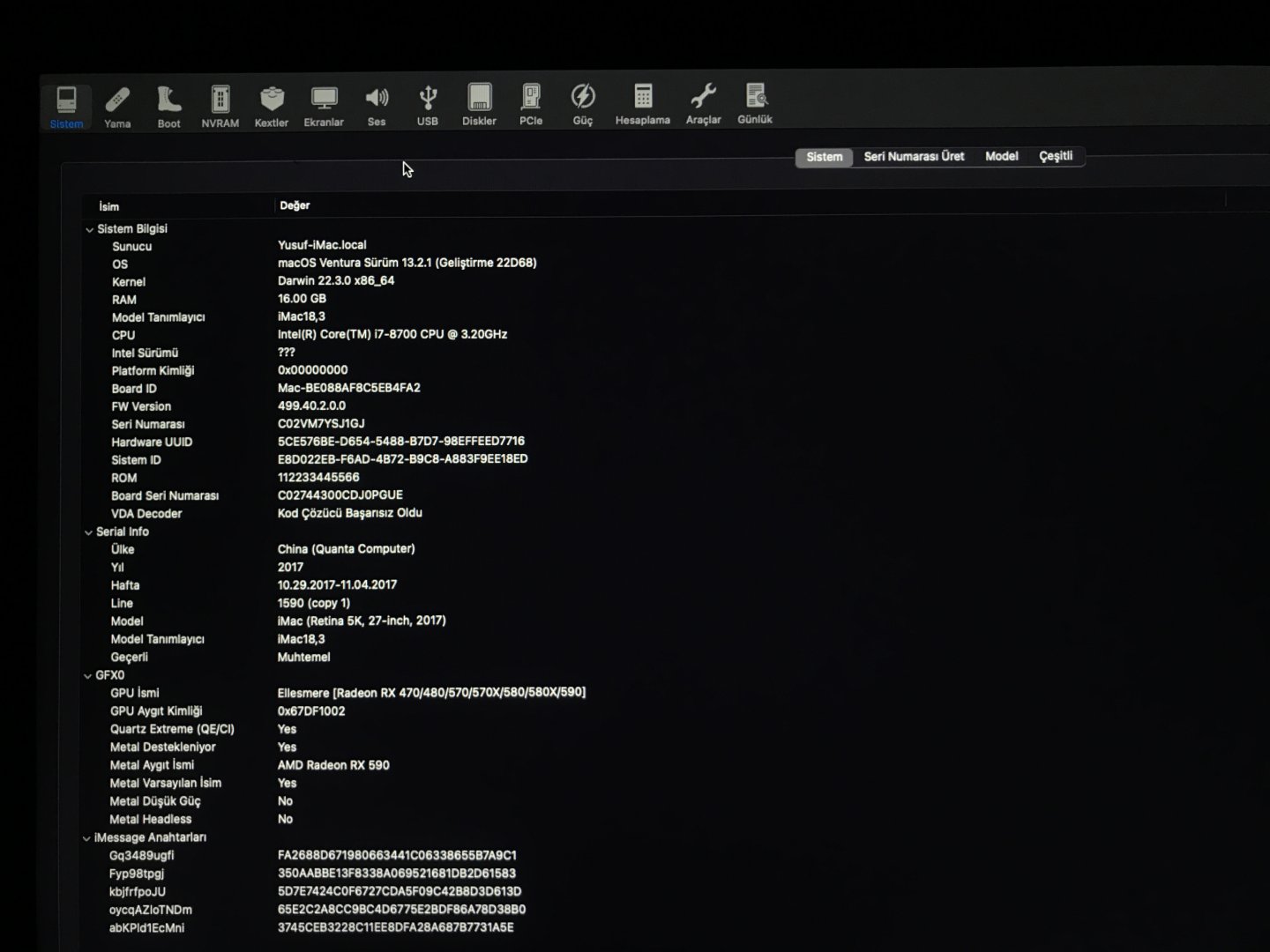Click the firmware version 499.40.2.0.0

[311, 405]
